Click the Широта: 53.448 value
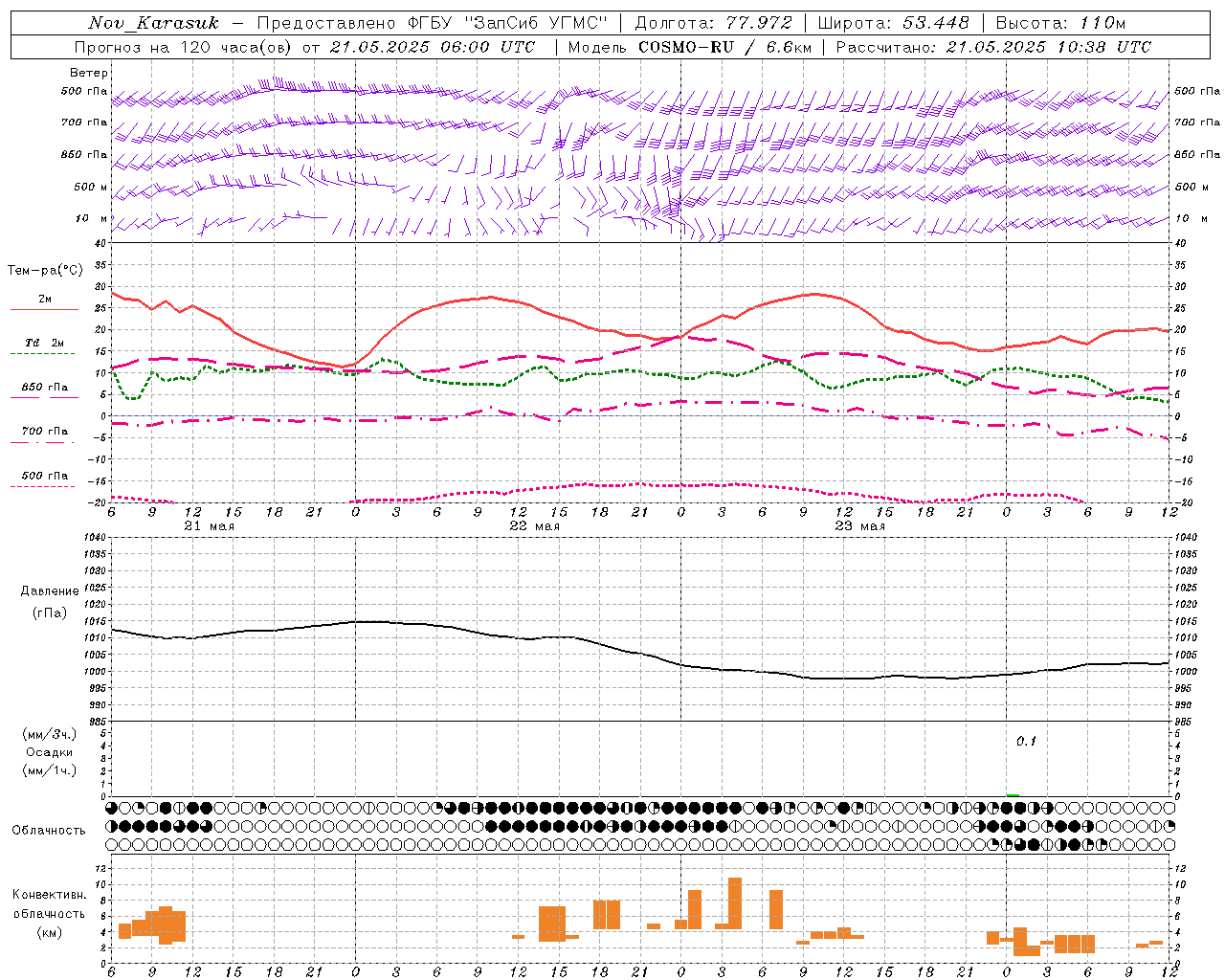1225x980 pixels. (893, 23)
